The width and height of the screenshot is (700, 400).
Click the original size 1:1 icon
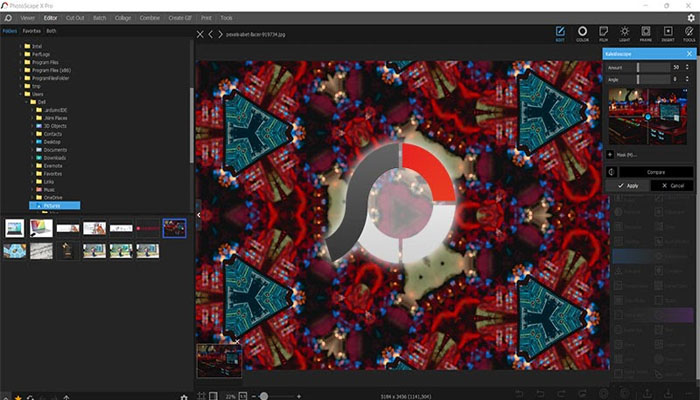(x=242, y=396)
